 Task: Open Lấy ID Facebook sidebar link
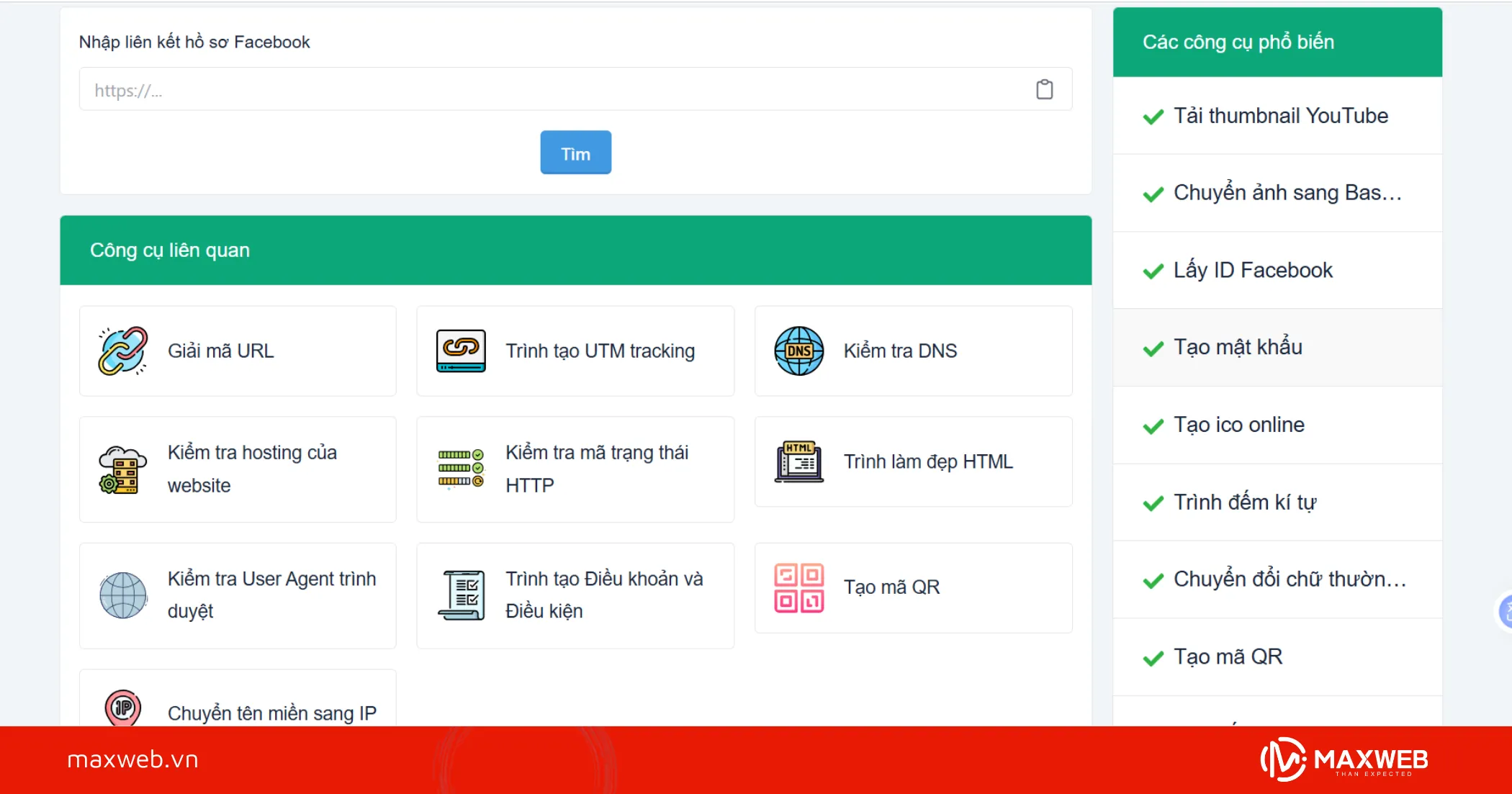tap(1253, 271)
